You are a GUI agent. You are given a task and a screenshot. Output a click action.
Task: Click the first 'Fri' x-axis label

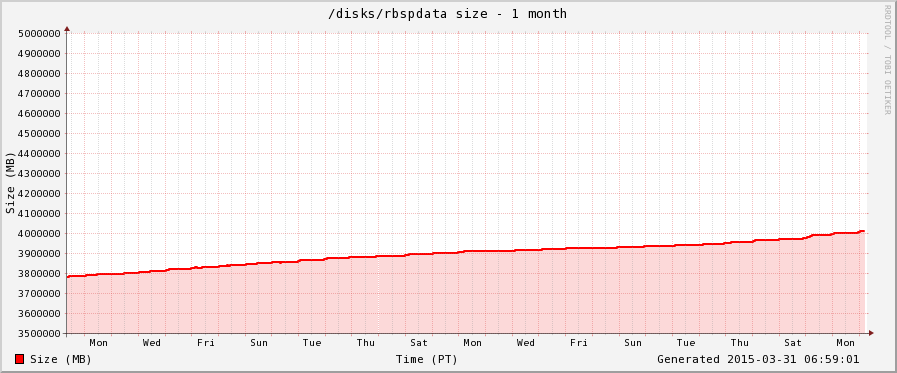[205, 343]
